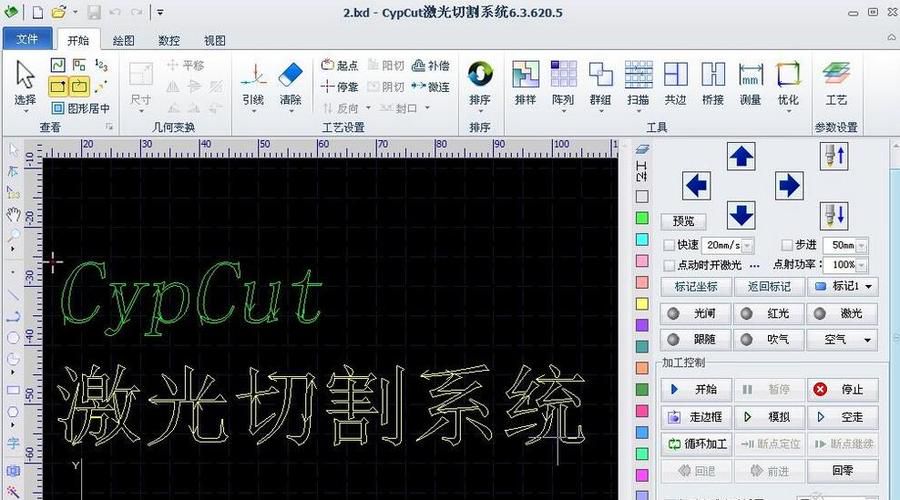Open the 100% 点射功率 dropdown
The image size is (900, 500).
(x=862, y=265)
